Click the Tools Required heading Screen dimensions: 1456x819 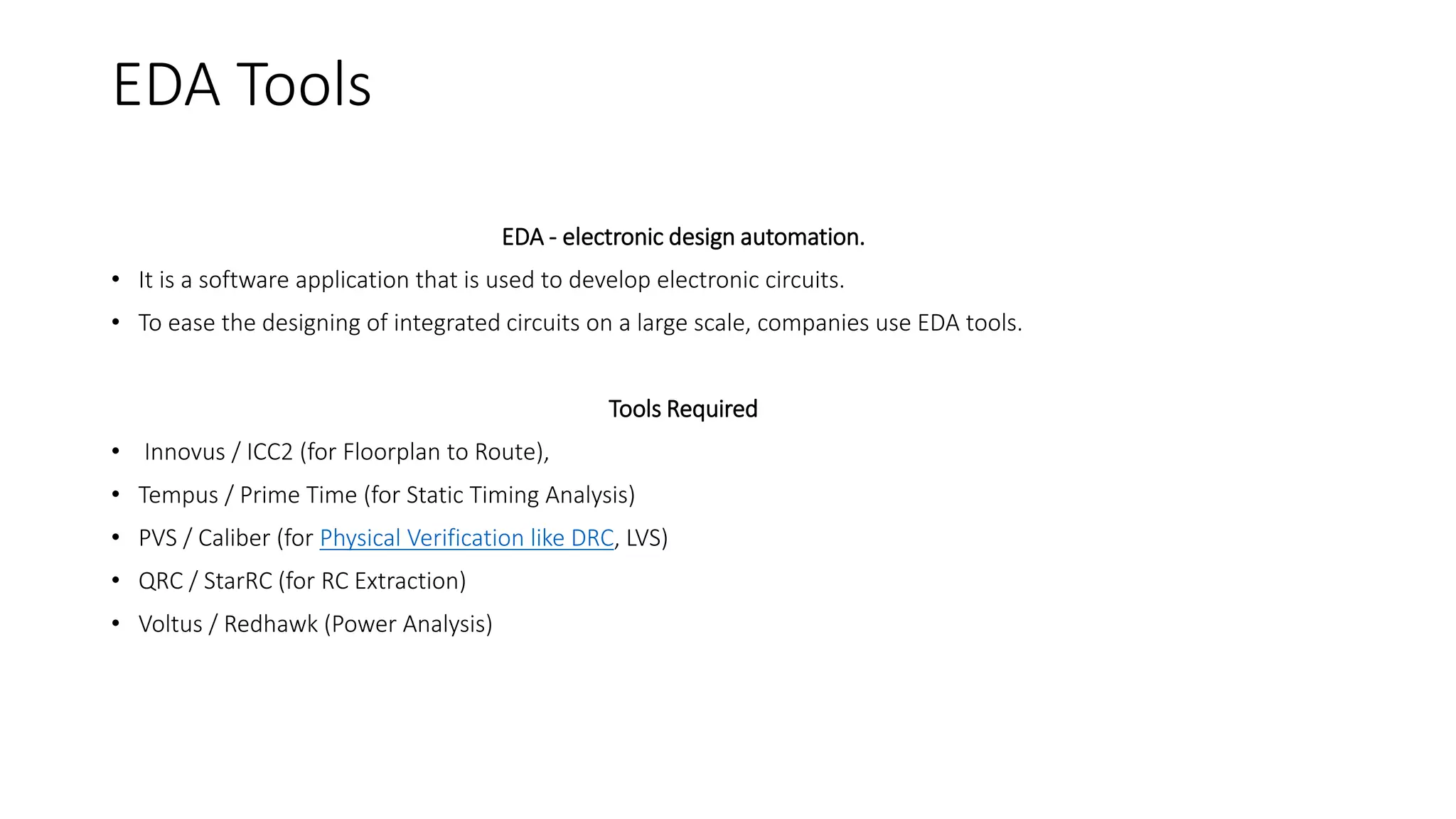tap(683, 409)
